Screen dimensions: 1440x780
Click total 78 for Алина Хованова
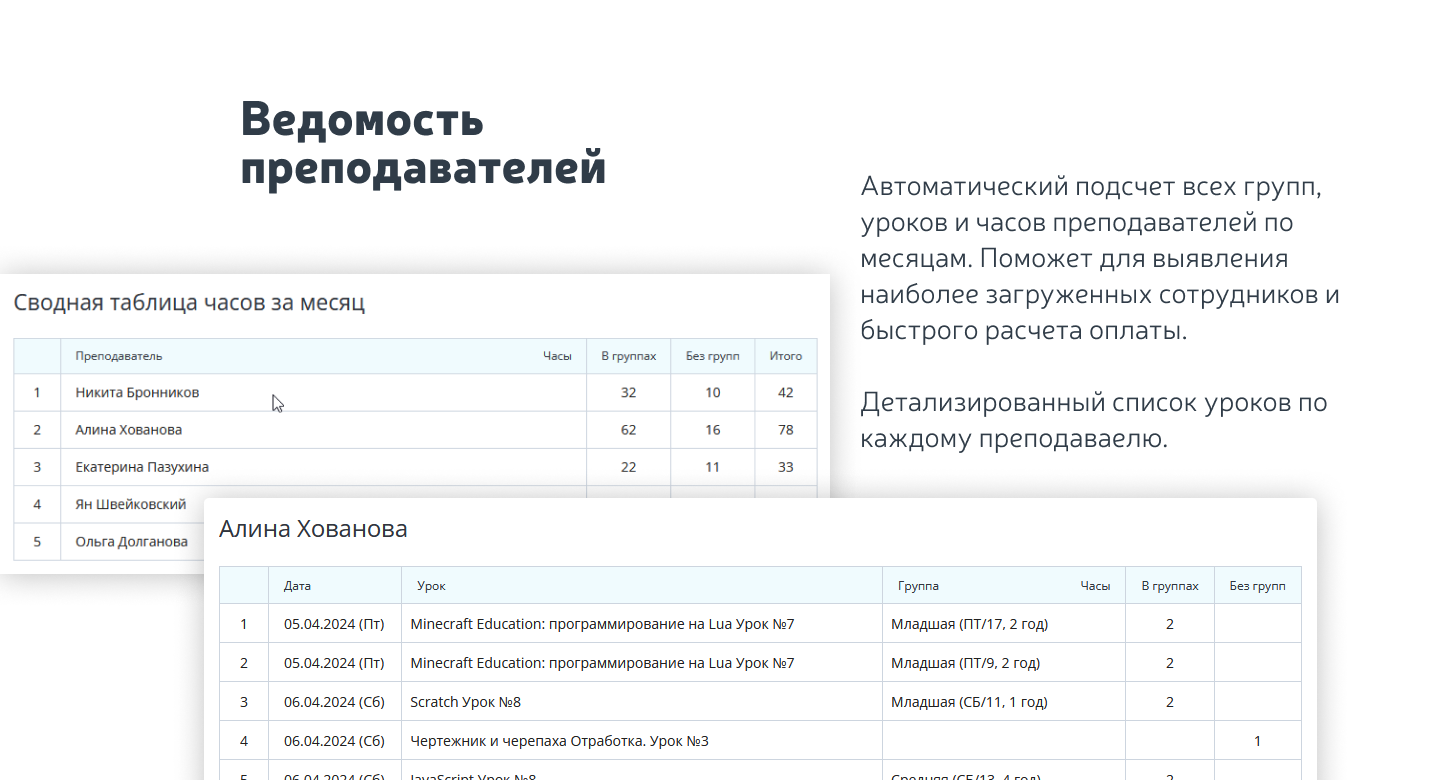tap(786, 430)
